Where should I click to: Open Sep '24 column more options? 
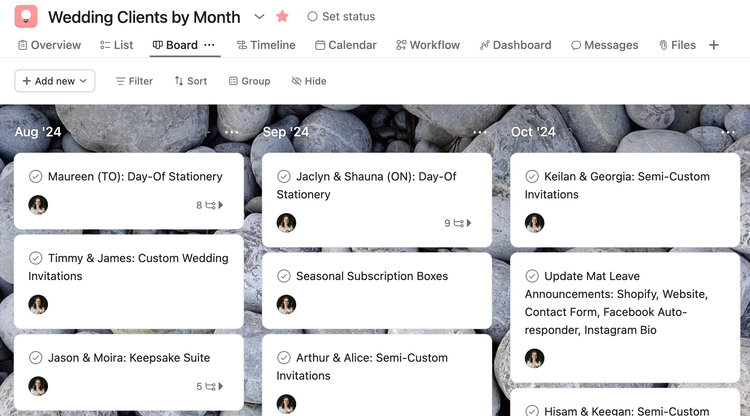tap(480, 132)
